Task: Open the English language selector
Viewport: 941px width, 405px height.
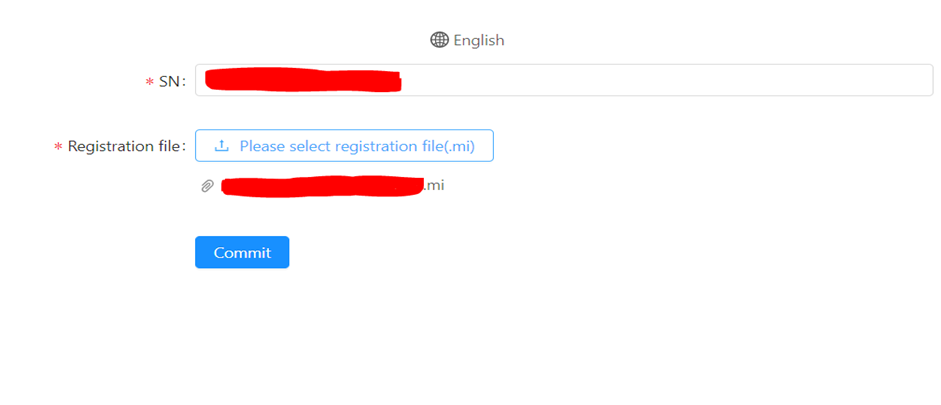Action: coord(468,40)
